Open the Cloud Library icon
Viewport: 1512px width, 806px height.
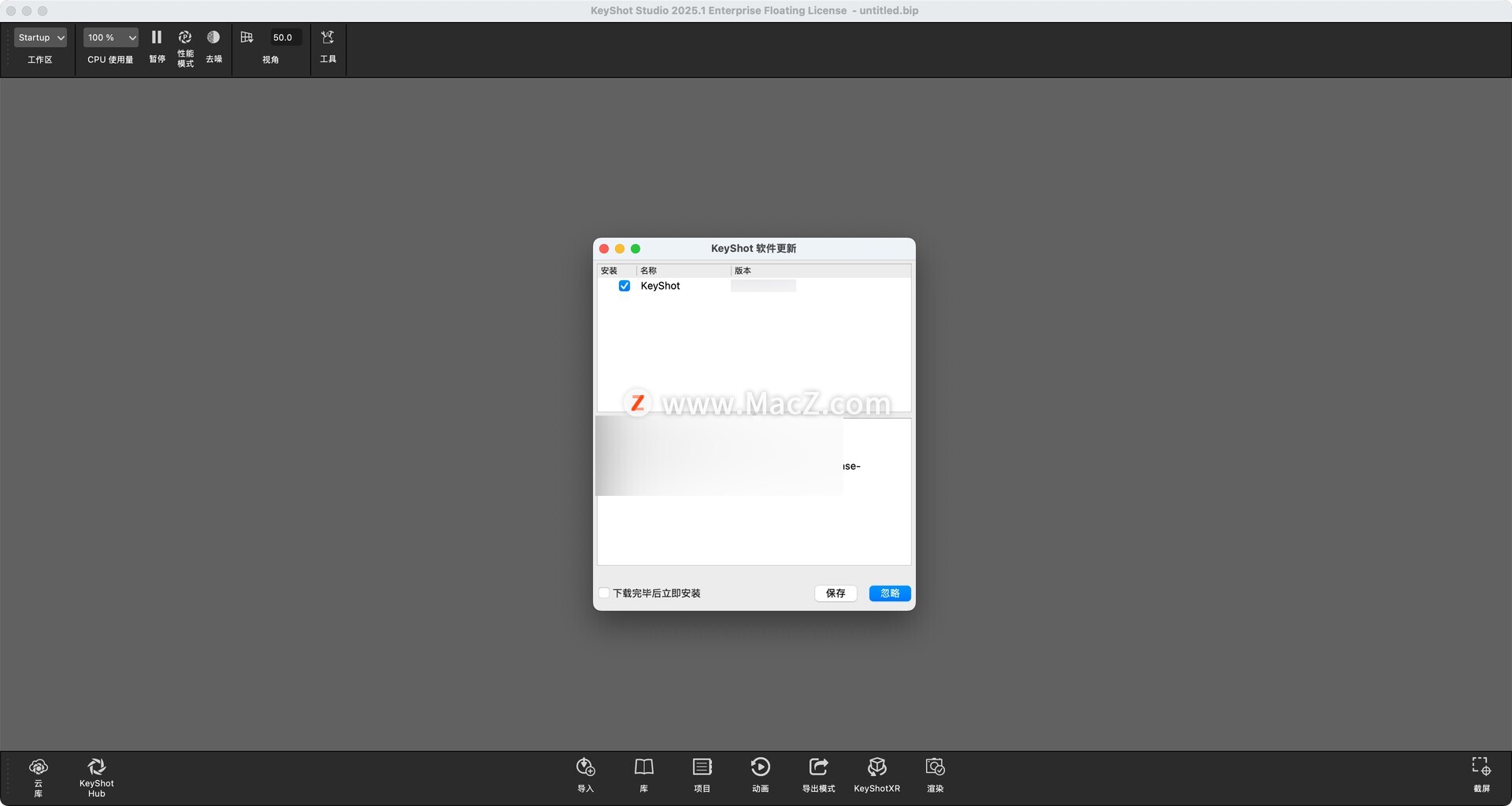(38, 767)
